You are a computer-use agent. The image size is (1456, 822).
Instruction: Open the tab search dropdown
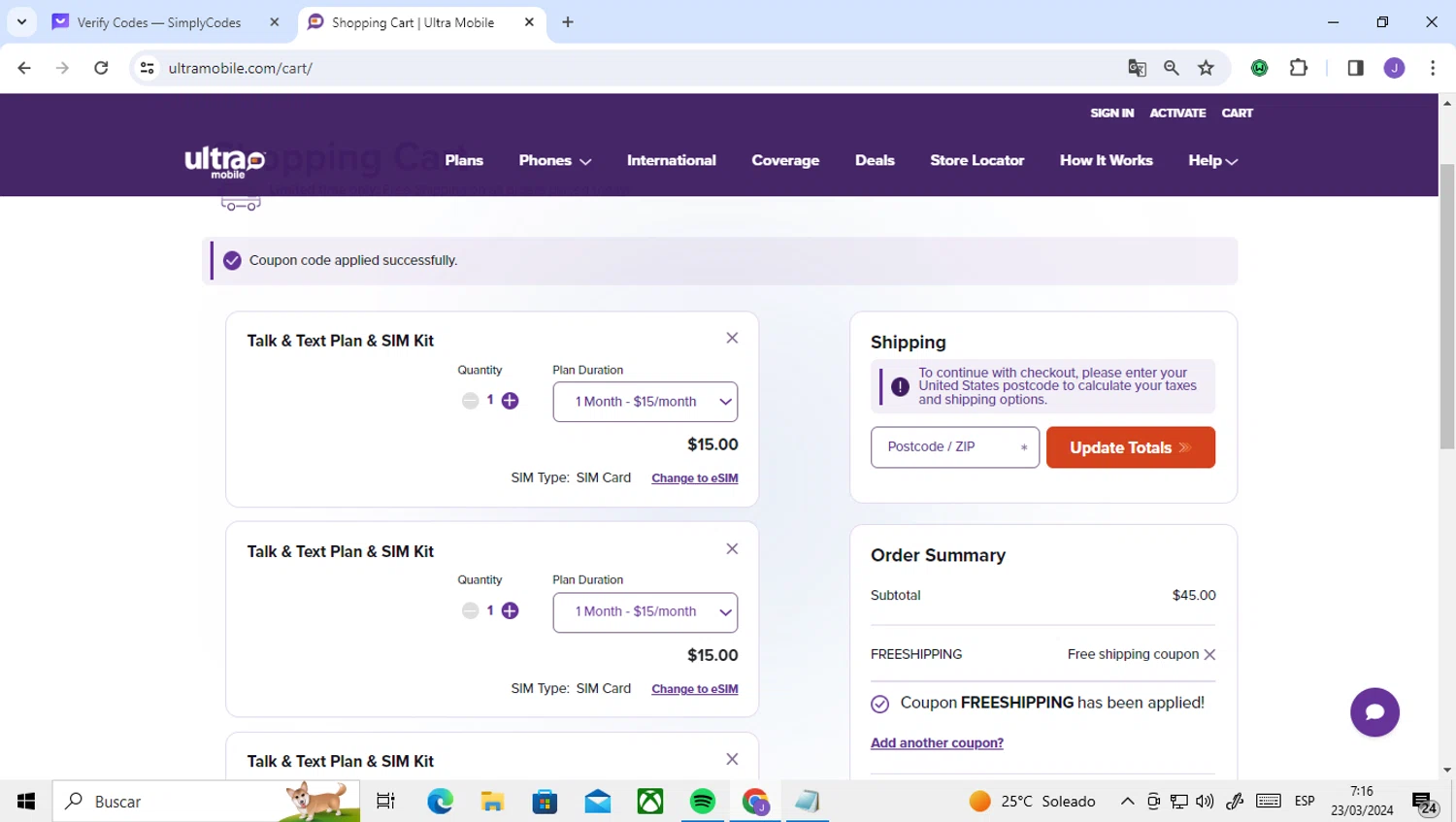[x=21, y=22]
